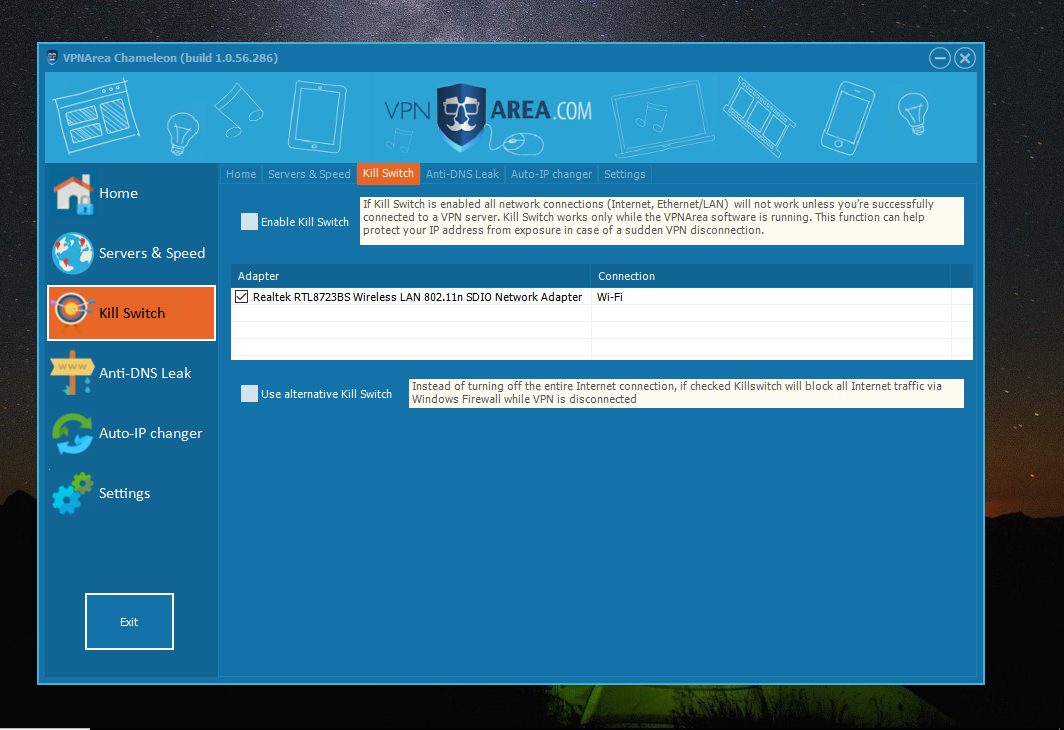Click the Home house icon in sidebar
The image size is (1064, 730).
[73, 194]
